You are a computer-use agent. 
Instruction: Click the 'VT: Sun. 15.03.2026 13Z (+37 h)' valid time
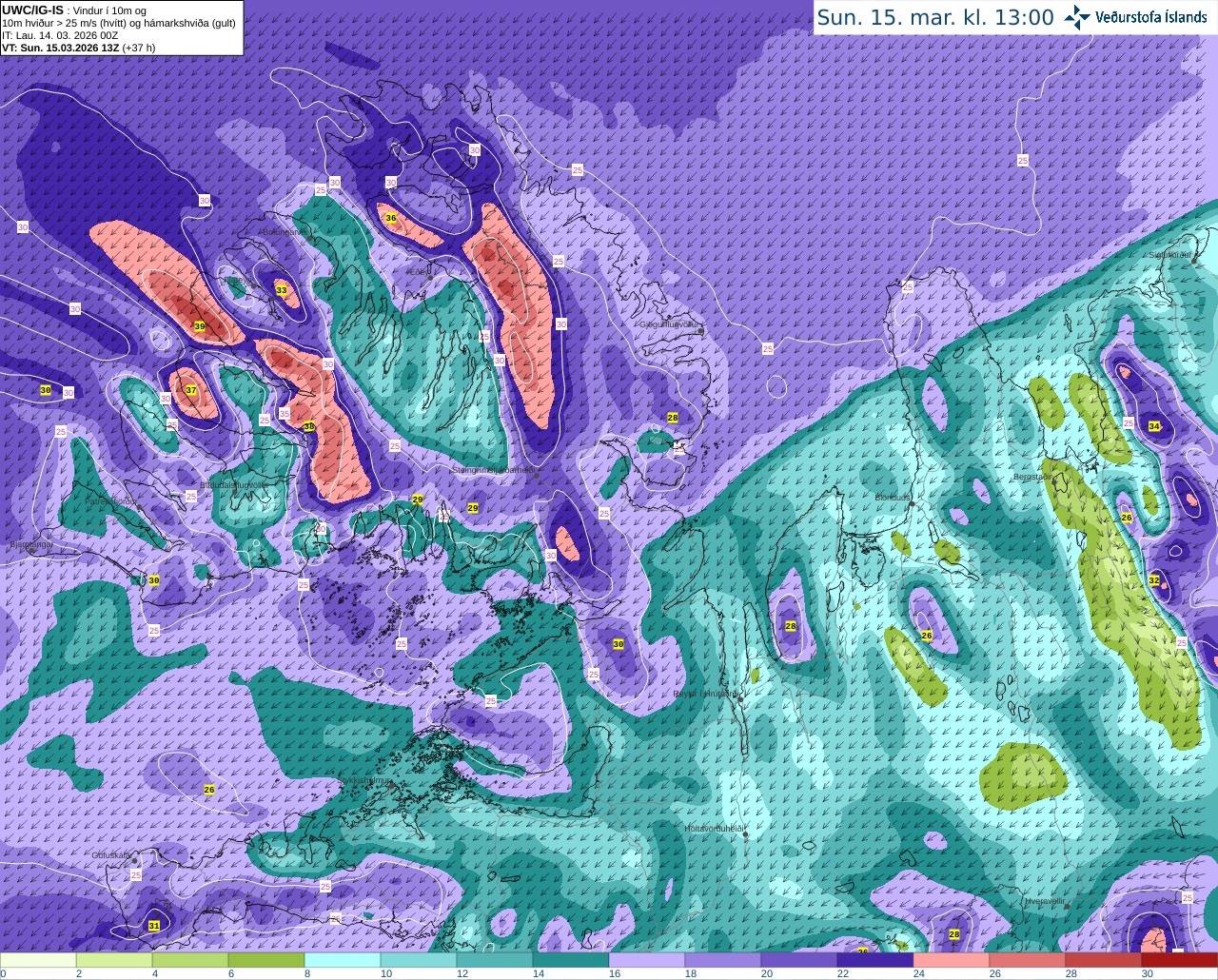coord(78,48)
